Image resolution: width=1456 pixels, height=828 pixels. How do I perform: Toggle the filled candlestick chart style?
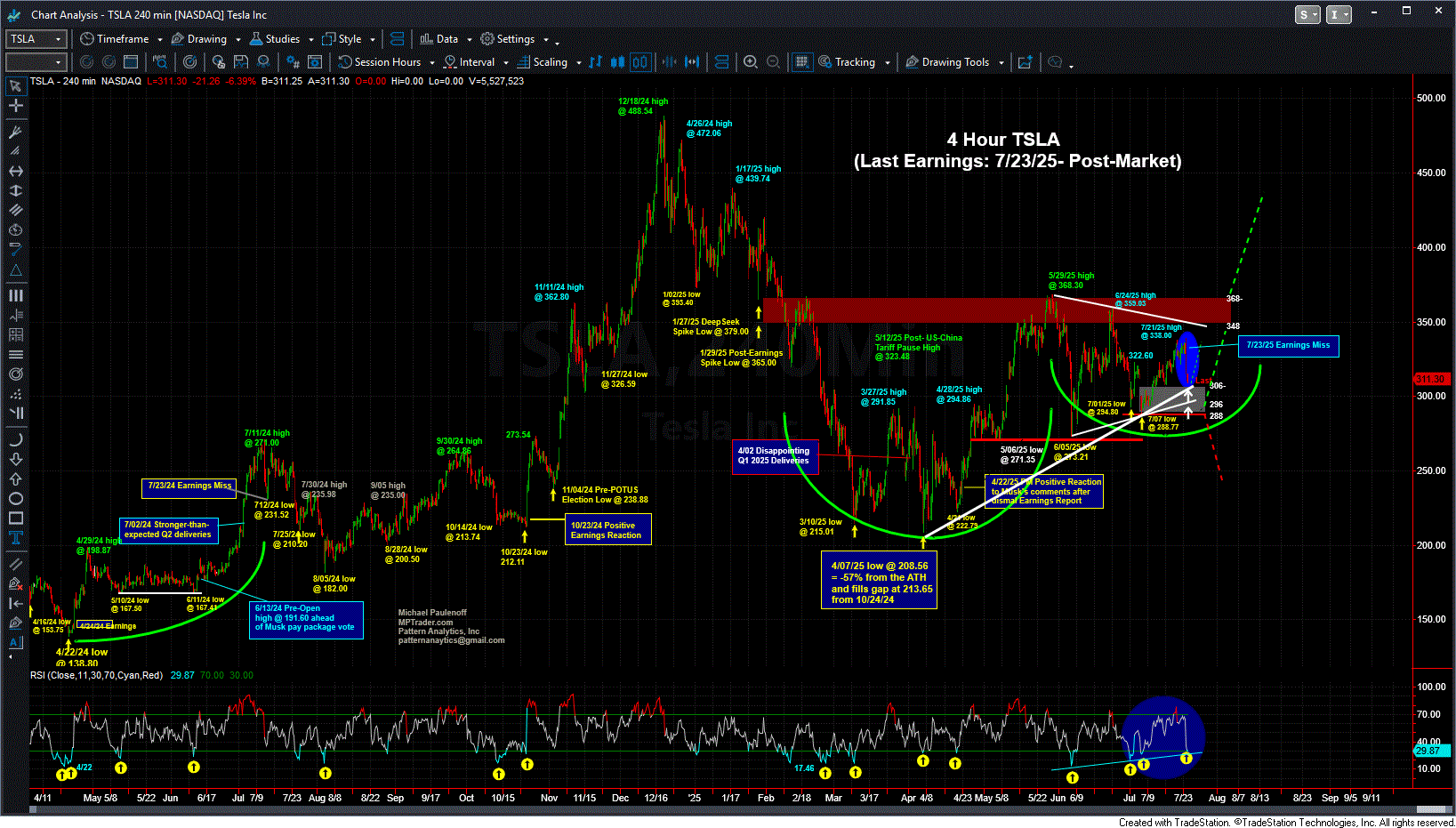617,62
